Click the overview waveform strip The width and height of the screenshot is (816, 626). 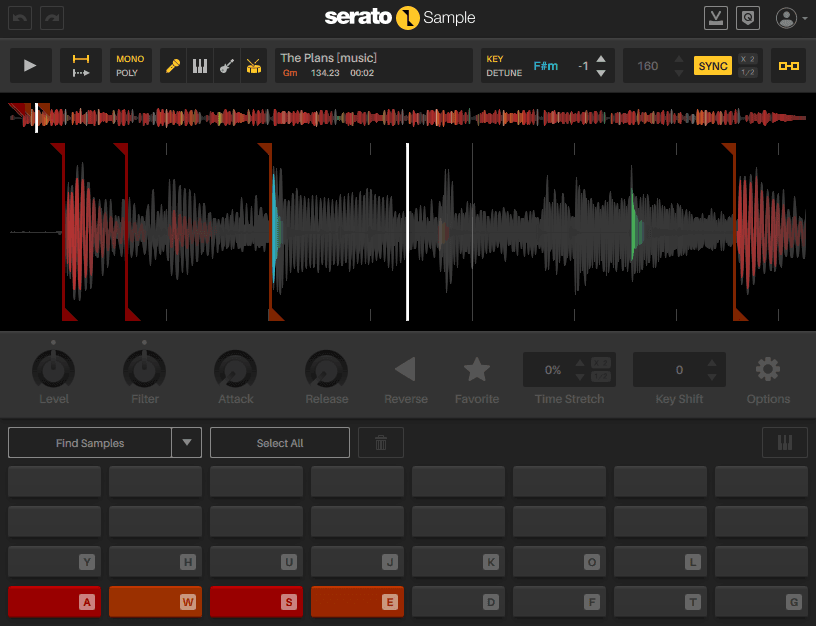[x=407, y=118]
